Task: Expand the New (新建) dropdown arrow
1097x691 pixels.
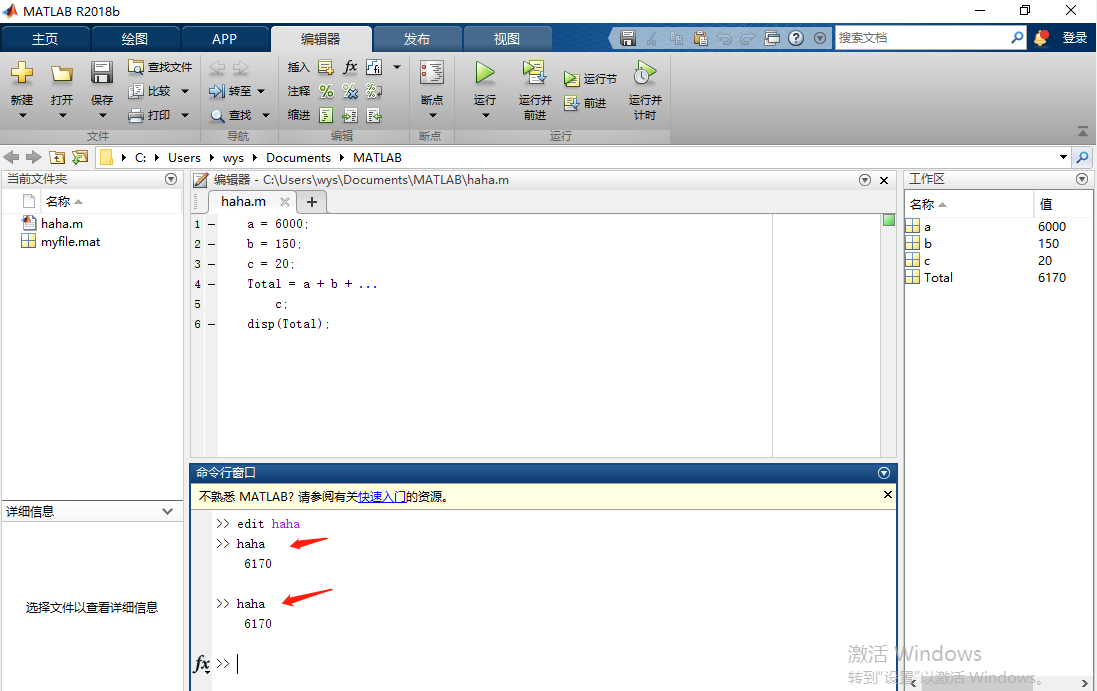Action: (22, 115)
